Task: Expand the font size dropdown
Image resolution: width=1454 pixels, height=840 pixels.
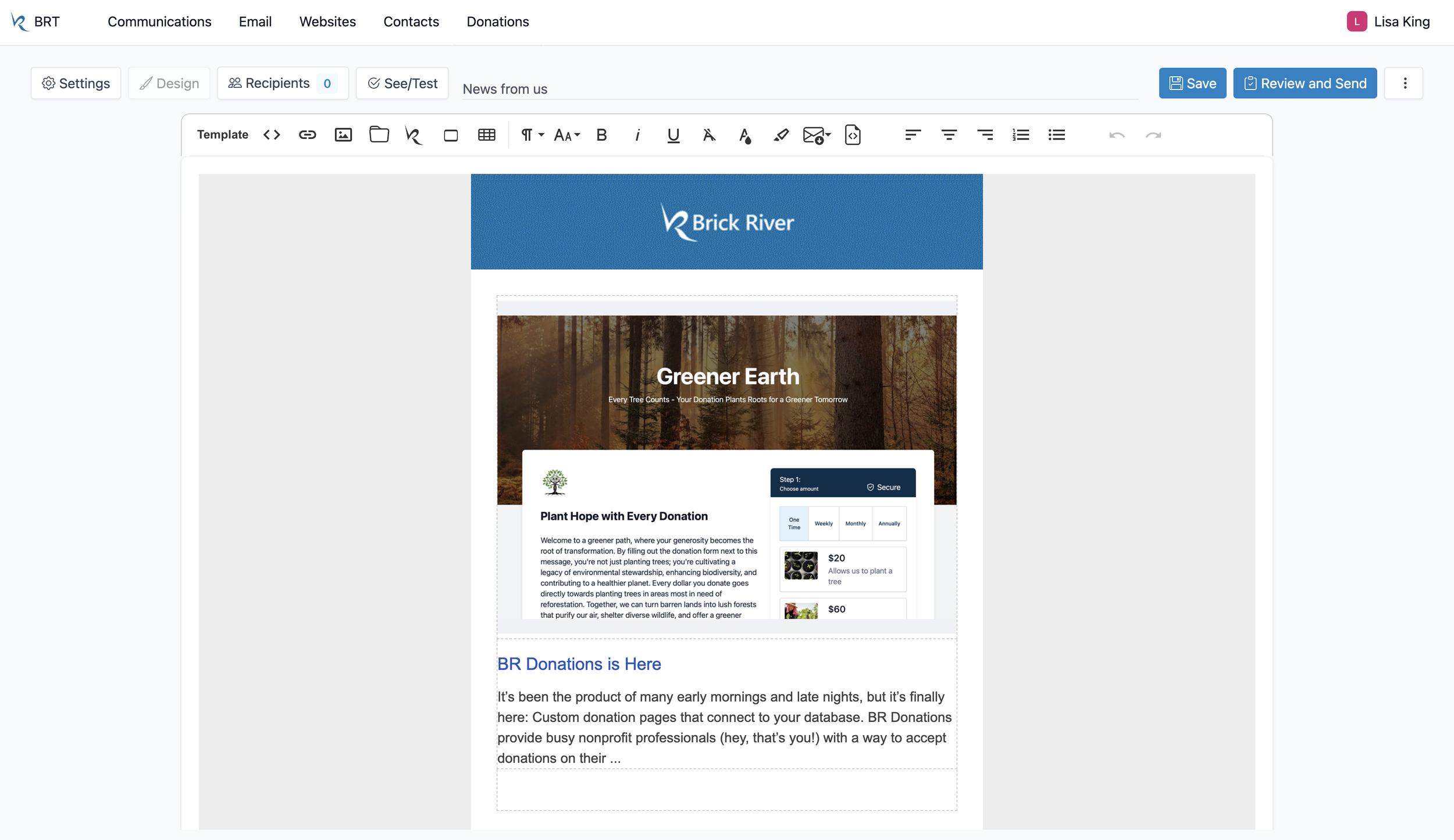Action: pos(566,135)
